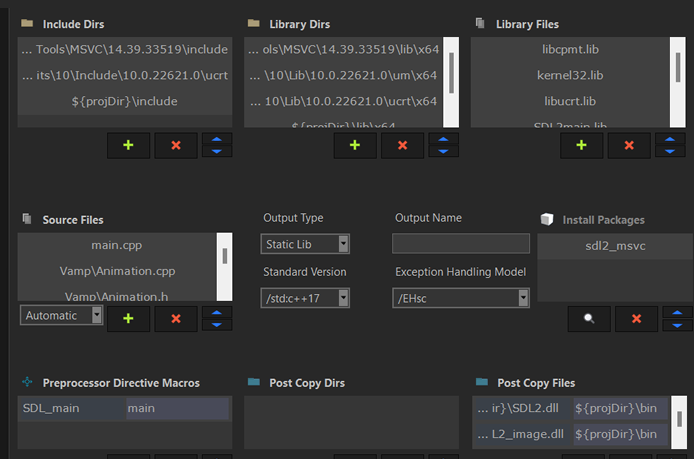Open the Exception Handling Model dropdown
The image size is (694, 459).
click(460, 297)
